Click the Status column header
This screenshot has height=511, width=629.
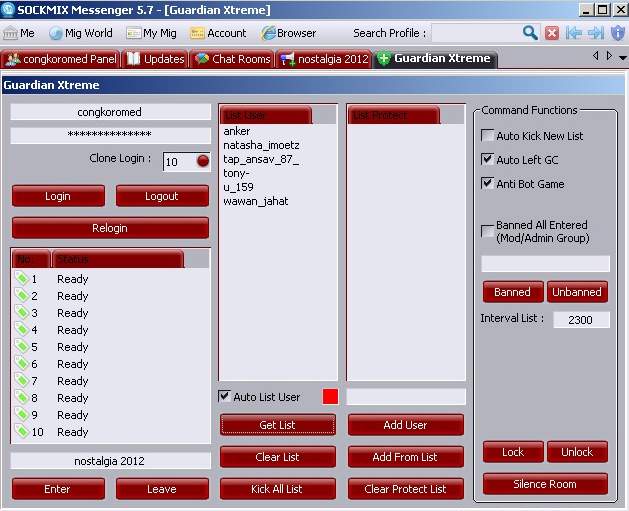[118, 259]
